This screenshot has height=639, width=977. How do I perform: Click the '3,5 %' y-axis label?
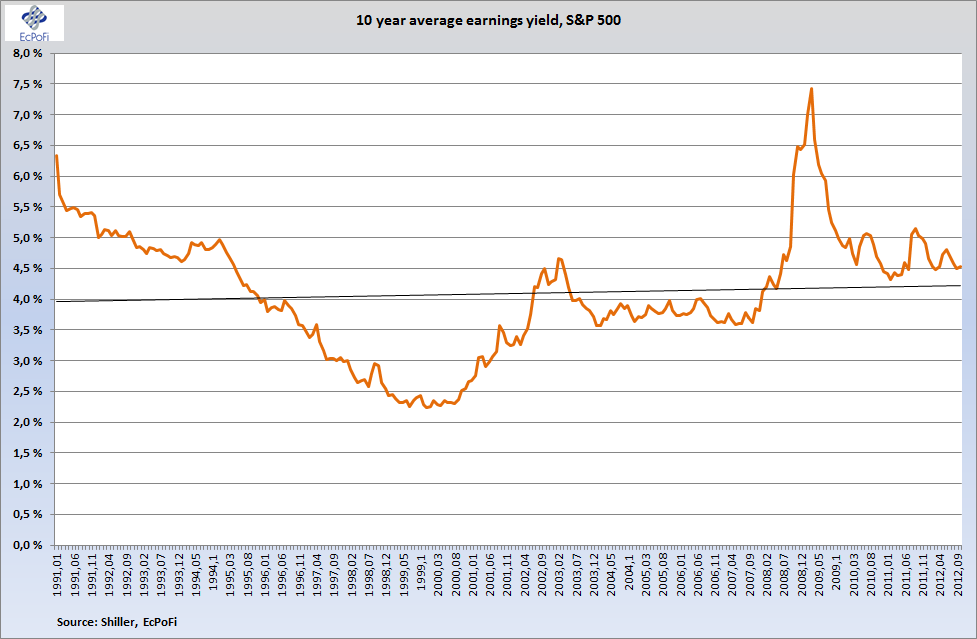(27, 330)
